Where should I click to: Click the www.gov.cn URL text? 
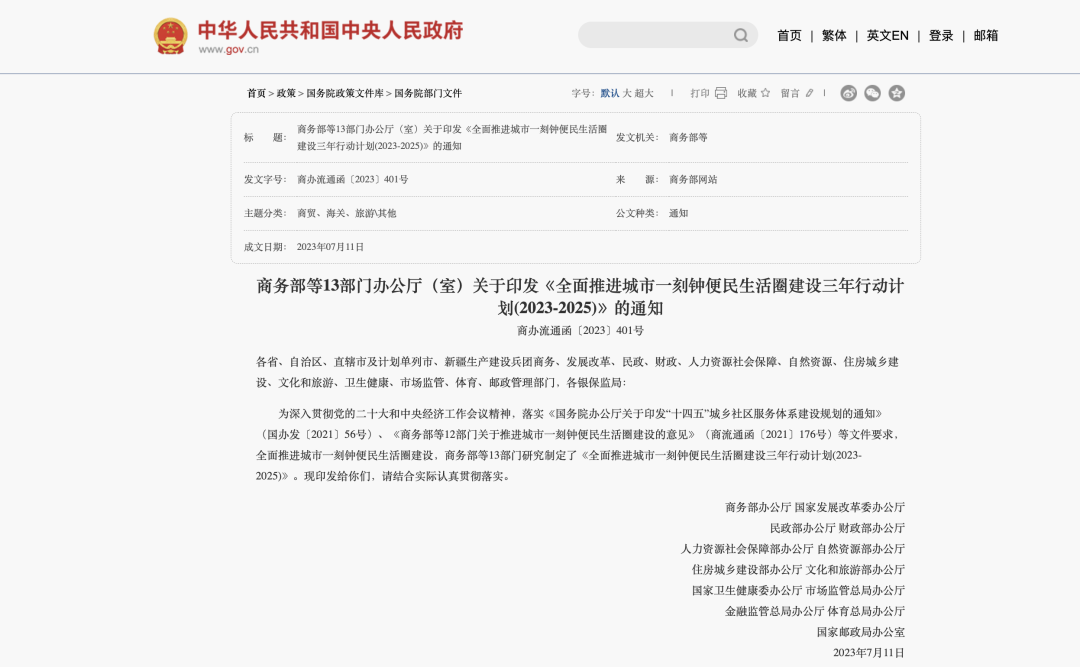click(x=229, y=50)
